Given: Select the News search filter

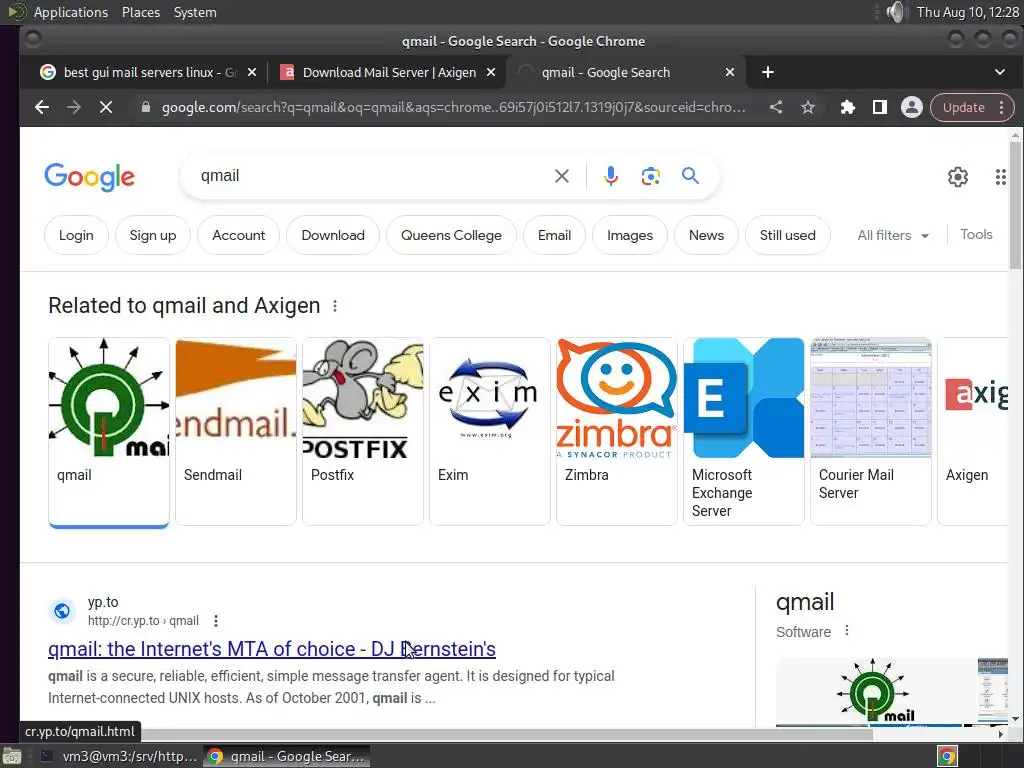Looking at the screenshot, I should click(706, 235).
